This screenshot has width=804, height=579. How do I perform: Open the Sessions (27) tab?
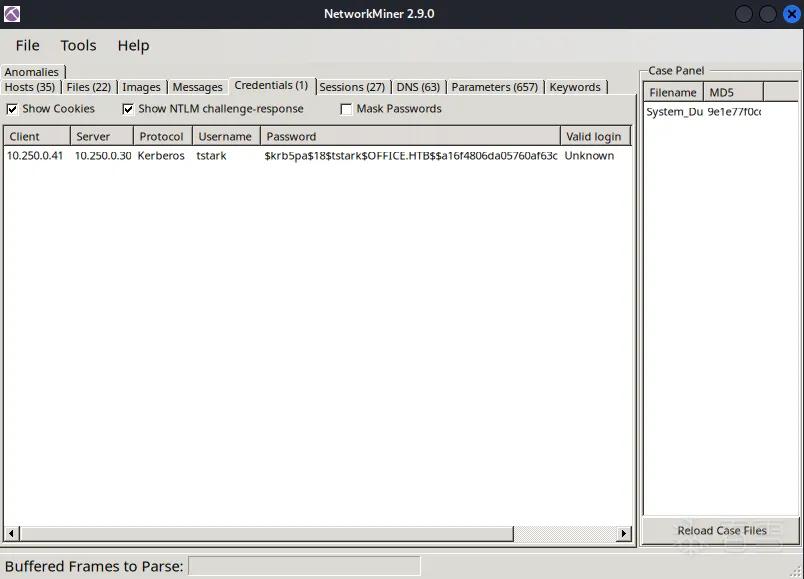coord(352,87)
